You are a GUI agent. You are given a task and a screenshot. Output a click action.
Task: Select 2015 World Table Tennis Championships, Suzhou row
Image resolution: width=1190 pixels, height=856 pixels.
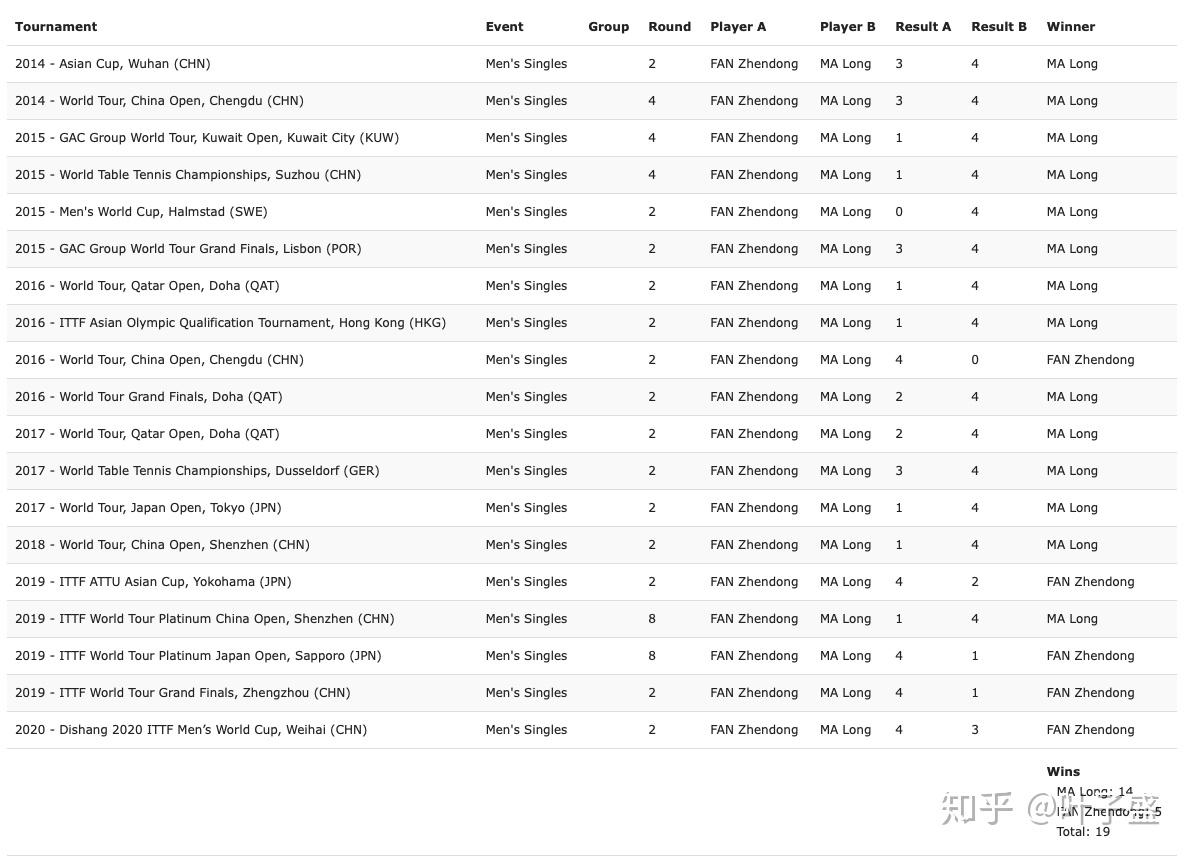[592, 175]
